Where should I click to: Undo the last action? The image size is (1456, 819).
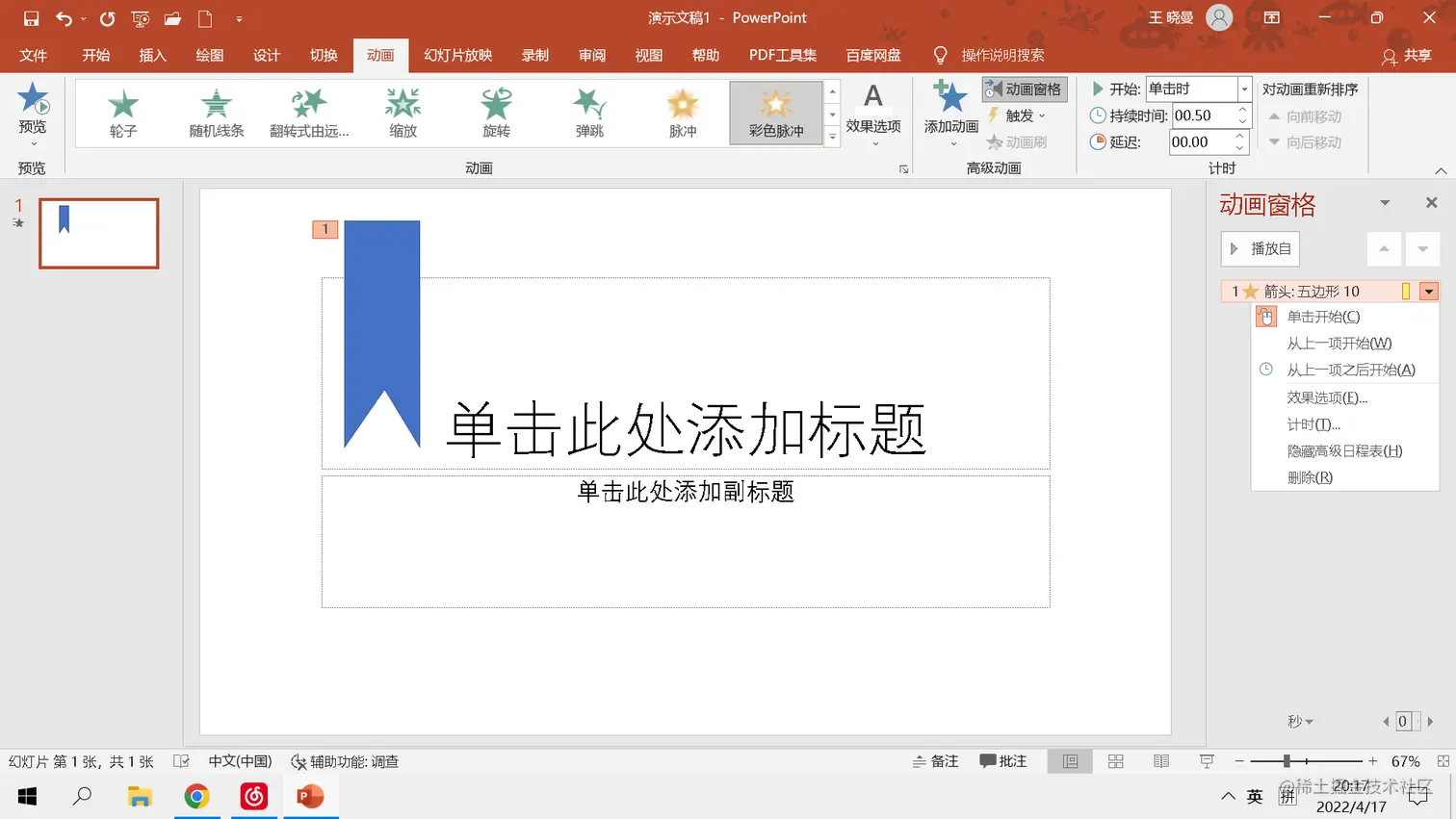pos(64,18)
